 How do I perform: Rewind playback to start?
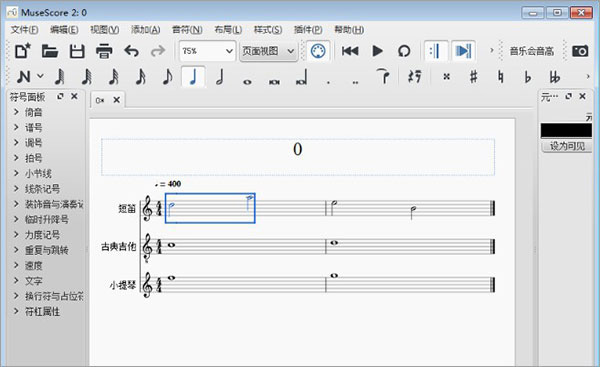(x=350, y=51)
